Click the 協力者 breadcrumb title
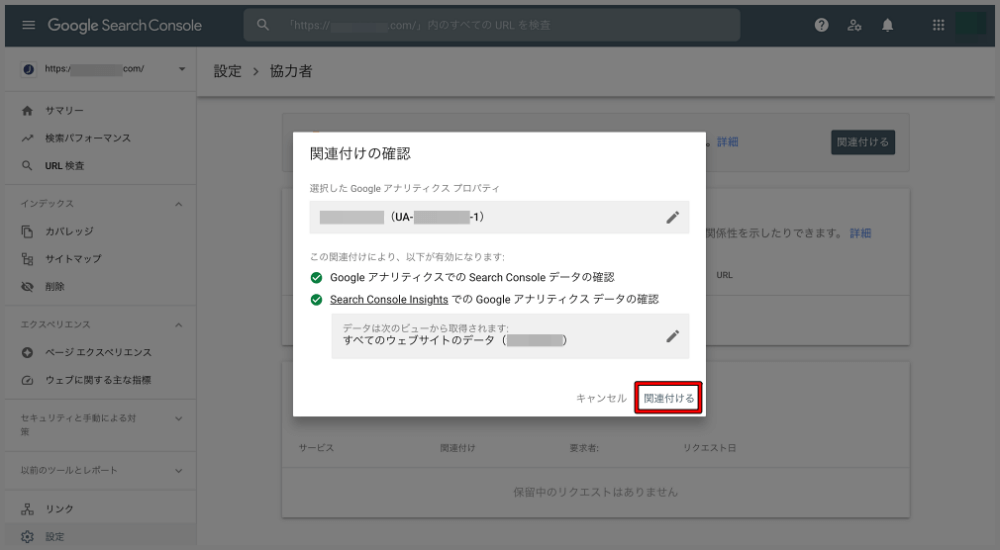Screen dimensions: 1000x550 291,71
